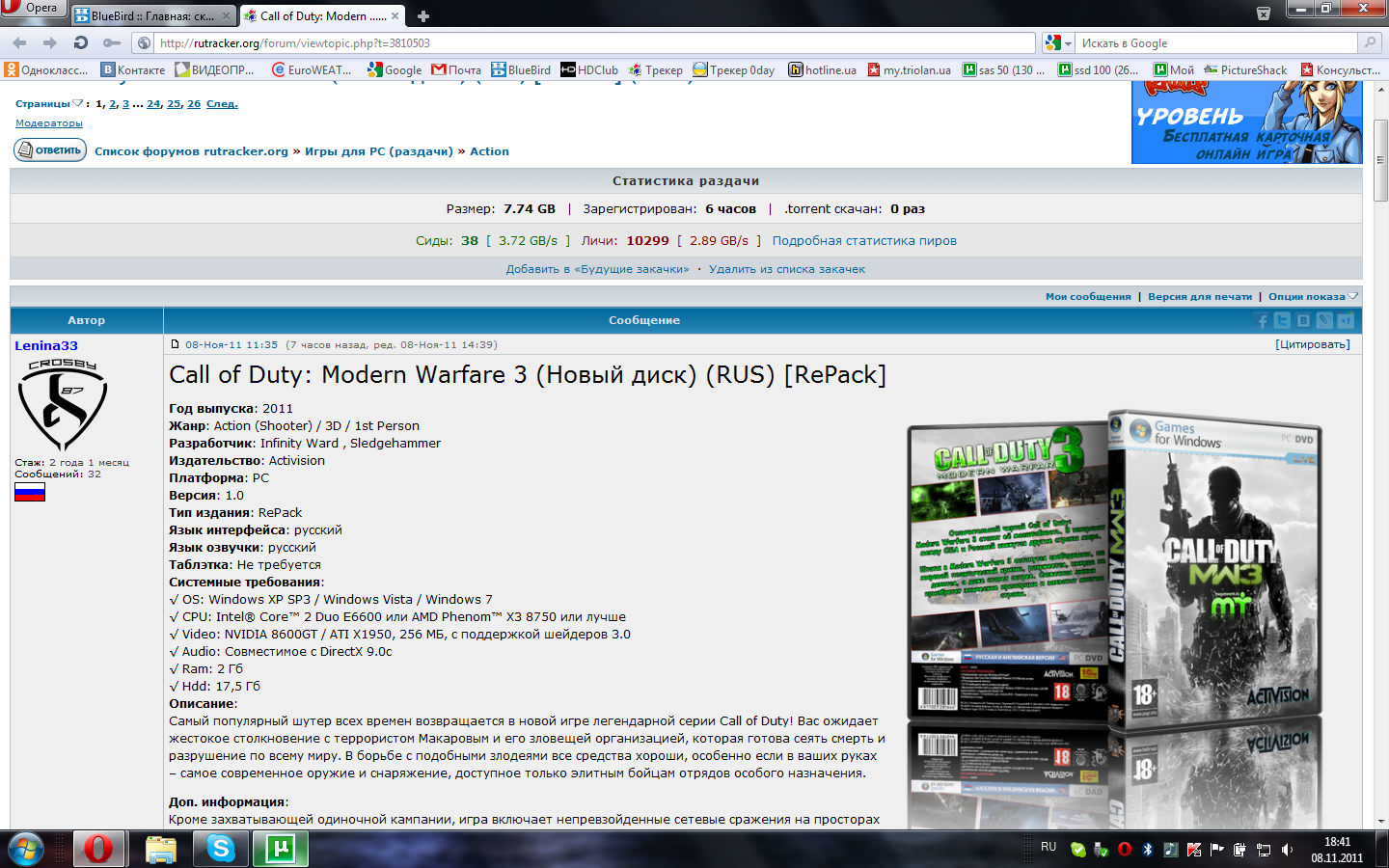Close the BlueBird tab
The image size is (1389, 868).
click(x=226, y=15)
